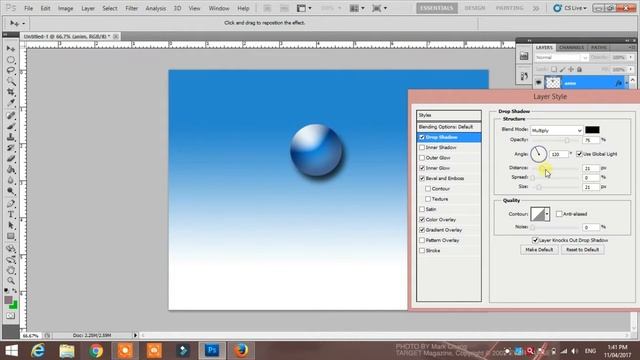The height and width of the screenshot is (360, 640).
Task: Open the Mini Bridge panel icon
Action: (x=524, y=56)
